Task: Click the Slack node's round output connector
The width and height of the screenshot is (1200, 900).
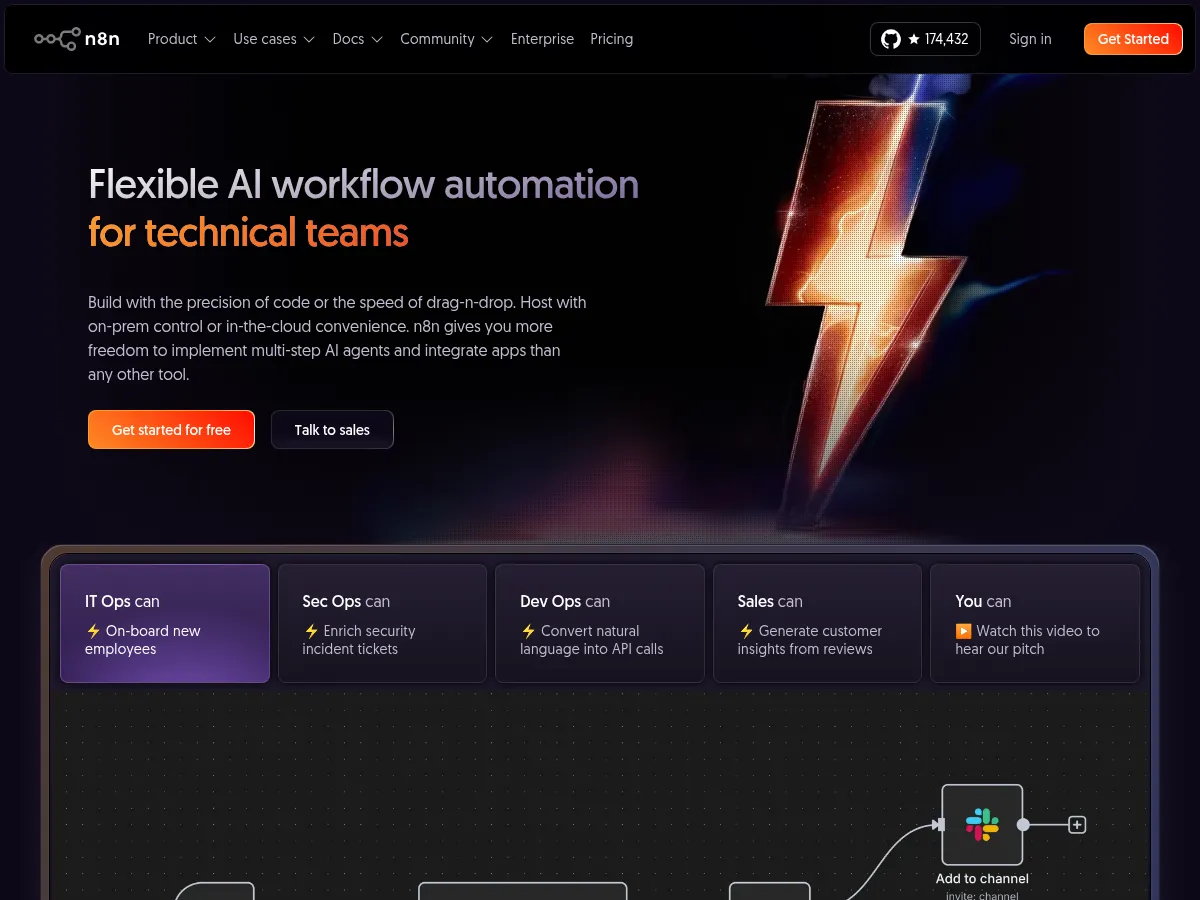Action: click(1023, 824)
